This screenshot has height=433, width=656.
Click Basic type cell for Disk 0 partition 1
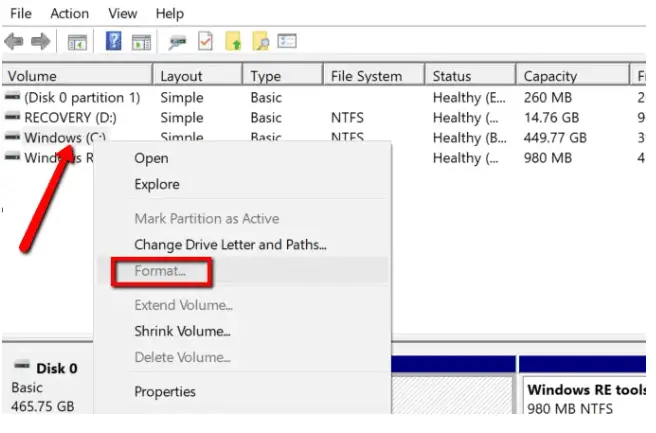pyautogui.click(x=266, y=97)
